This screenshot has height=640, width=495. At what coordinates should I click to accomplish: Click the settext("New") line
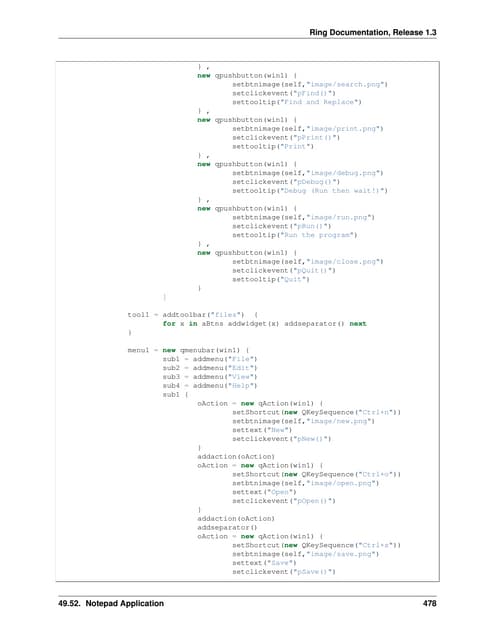click(x=262, y=430)
